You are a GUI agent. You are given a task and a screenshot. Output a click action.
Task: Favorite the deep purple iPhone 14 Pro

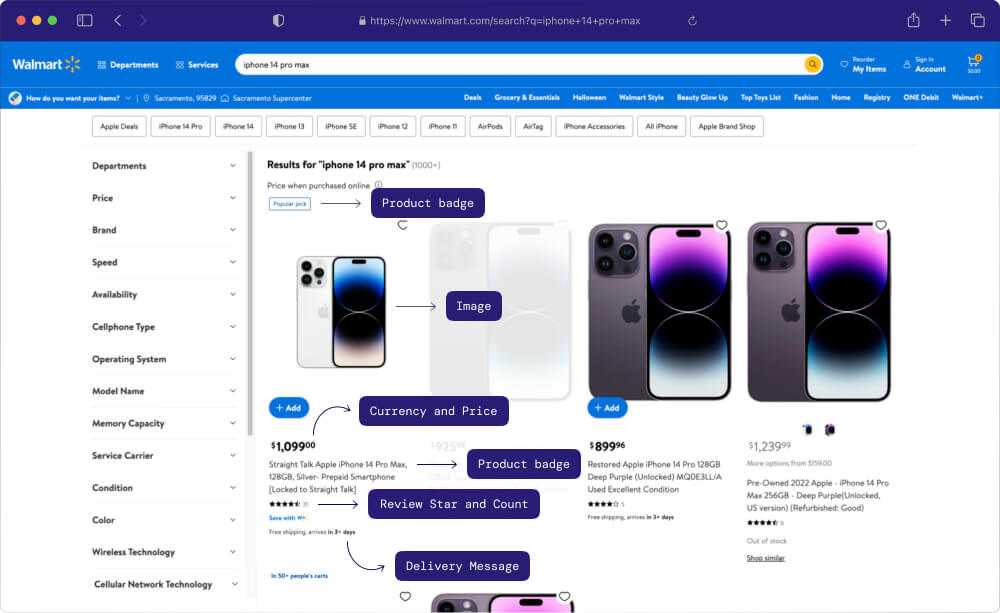click(x=721, y=224)
